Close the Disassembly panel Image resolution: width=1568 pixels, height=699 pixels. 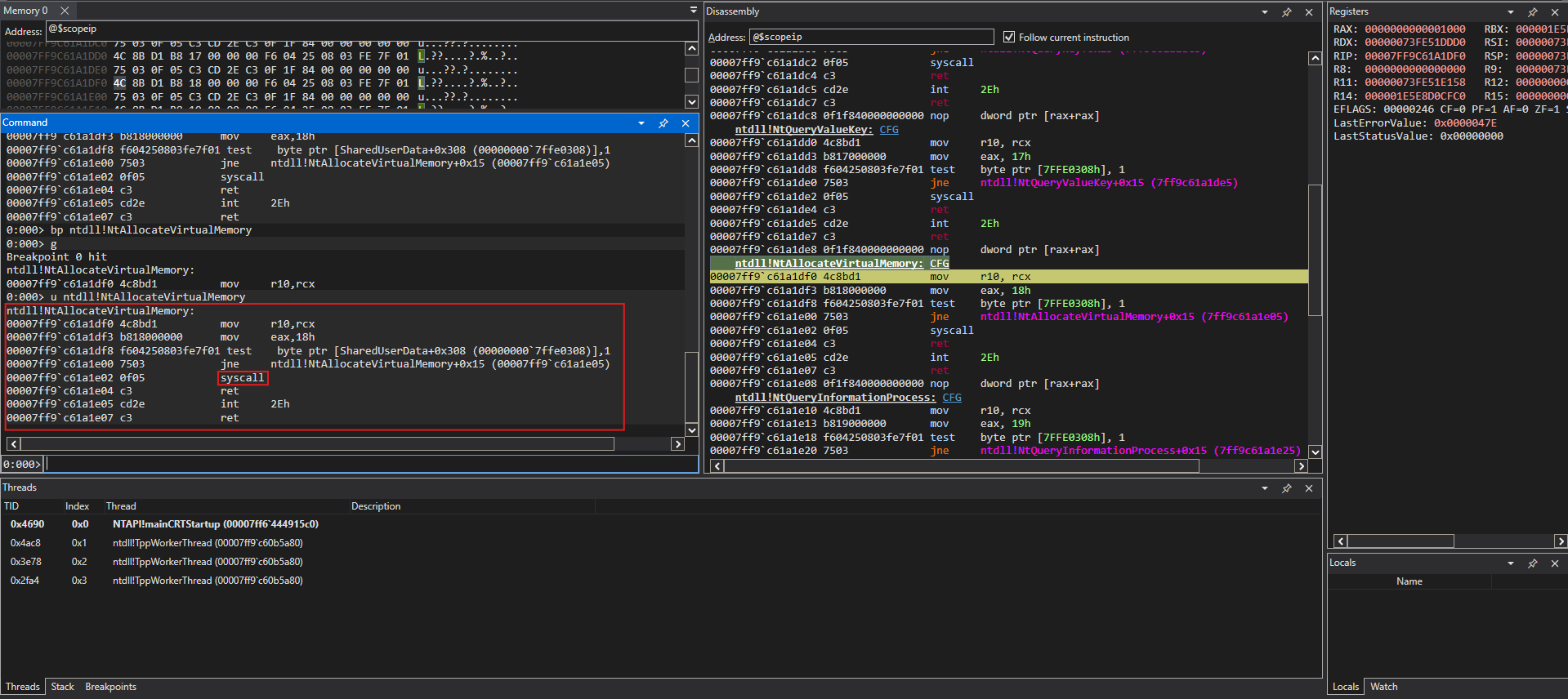pos(1309,12)
